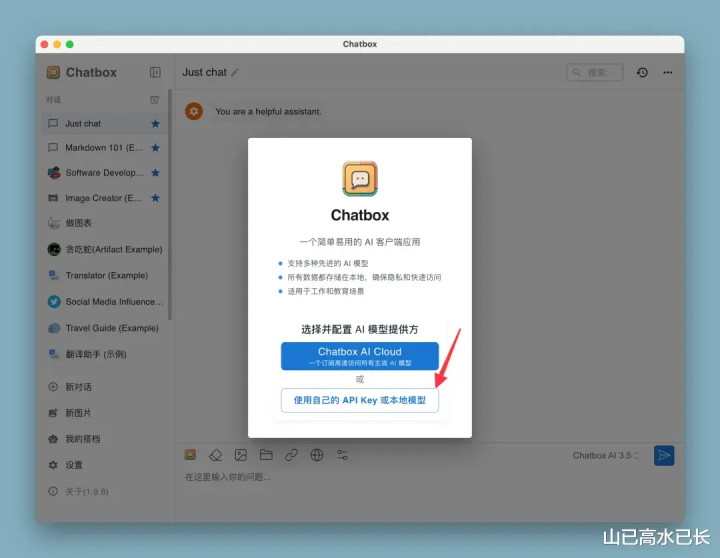Create new image via 新图片
720x558 pixels.
coord(104,413)
